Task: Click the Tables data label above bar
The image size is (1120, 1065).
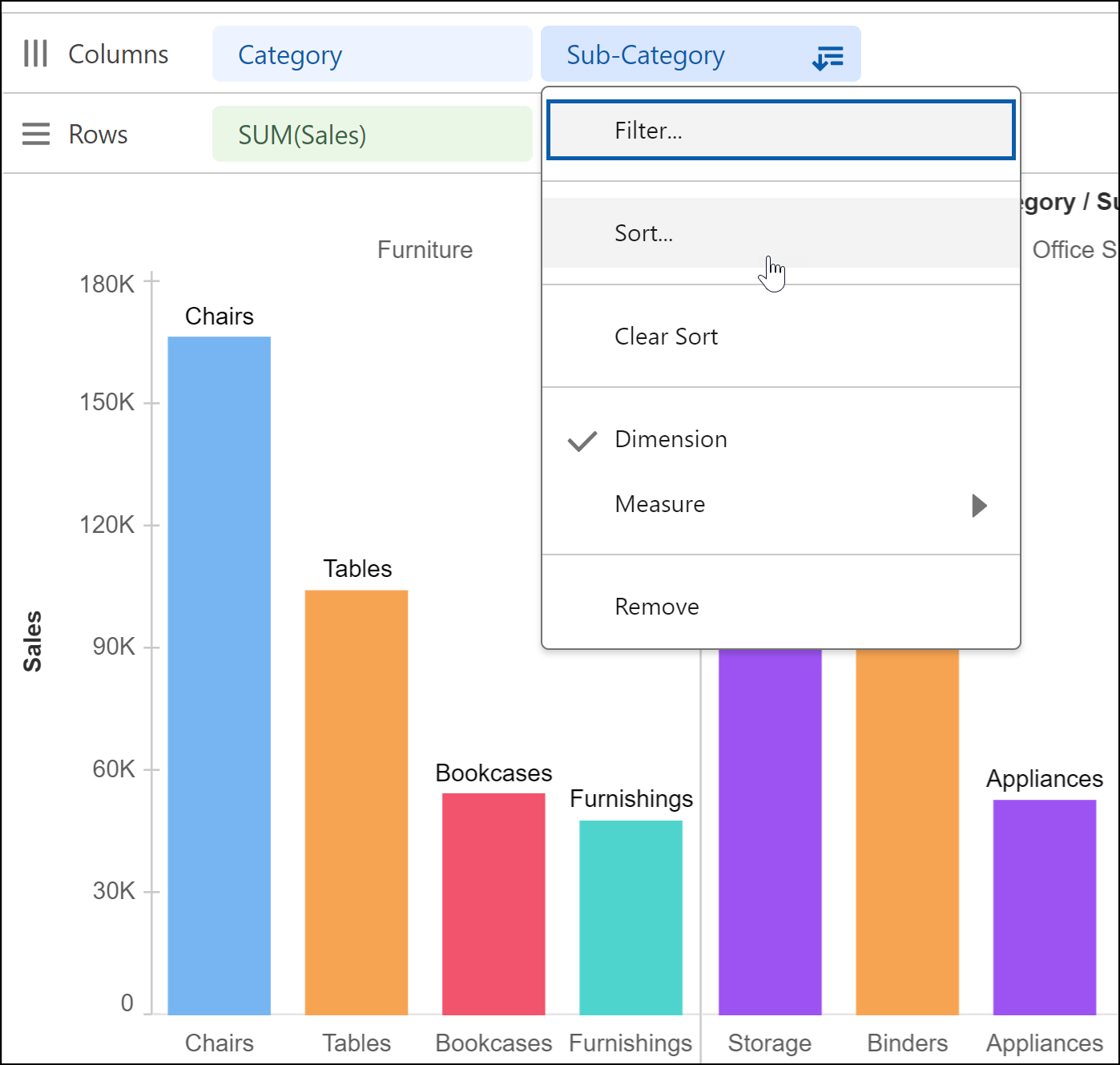Action: [x=357, y=569]
